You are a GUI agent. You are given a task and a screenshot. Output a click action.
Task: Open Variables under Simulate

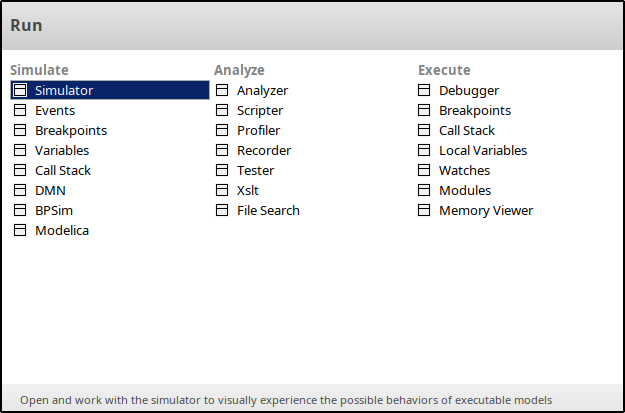pos(62,150)
